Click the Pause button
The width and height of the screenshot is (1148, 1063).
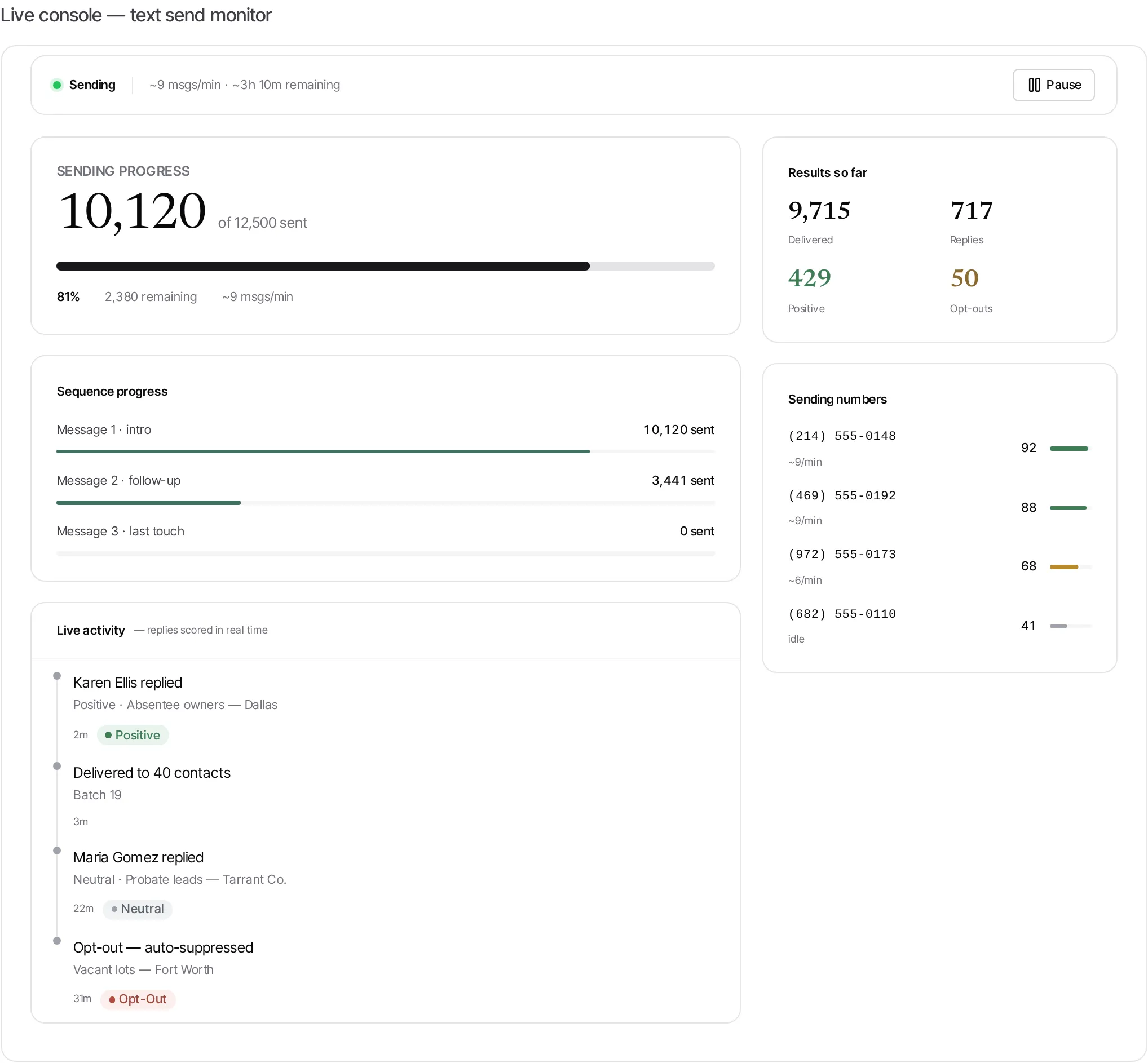tap(1053, 85)
